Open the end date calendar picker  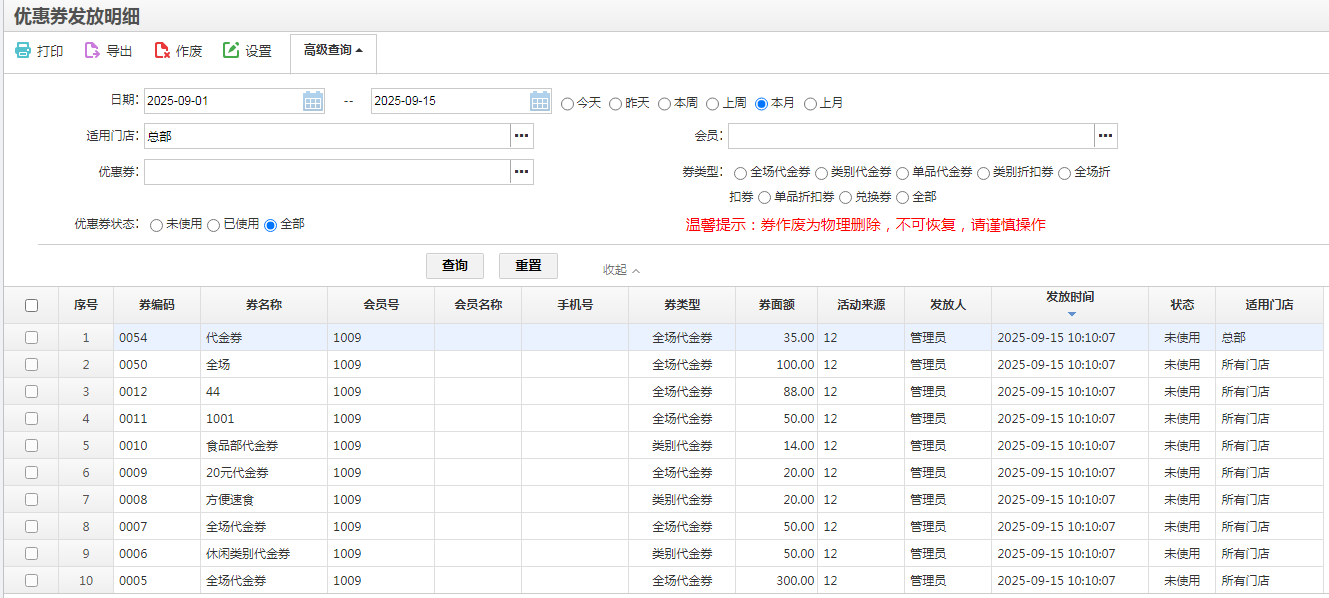tap(540, 101)
